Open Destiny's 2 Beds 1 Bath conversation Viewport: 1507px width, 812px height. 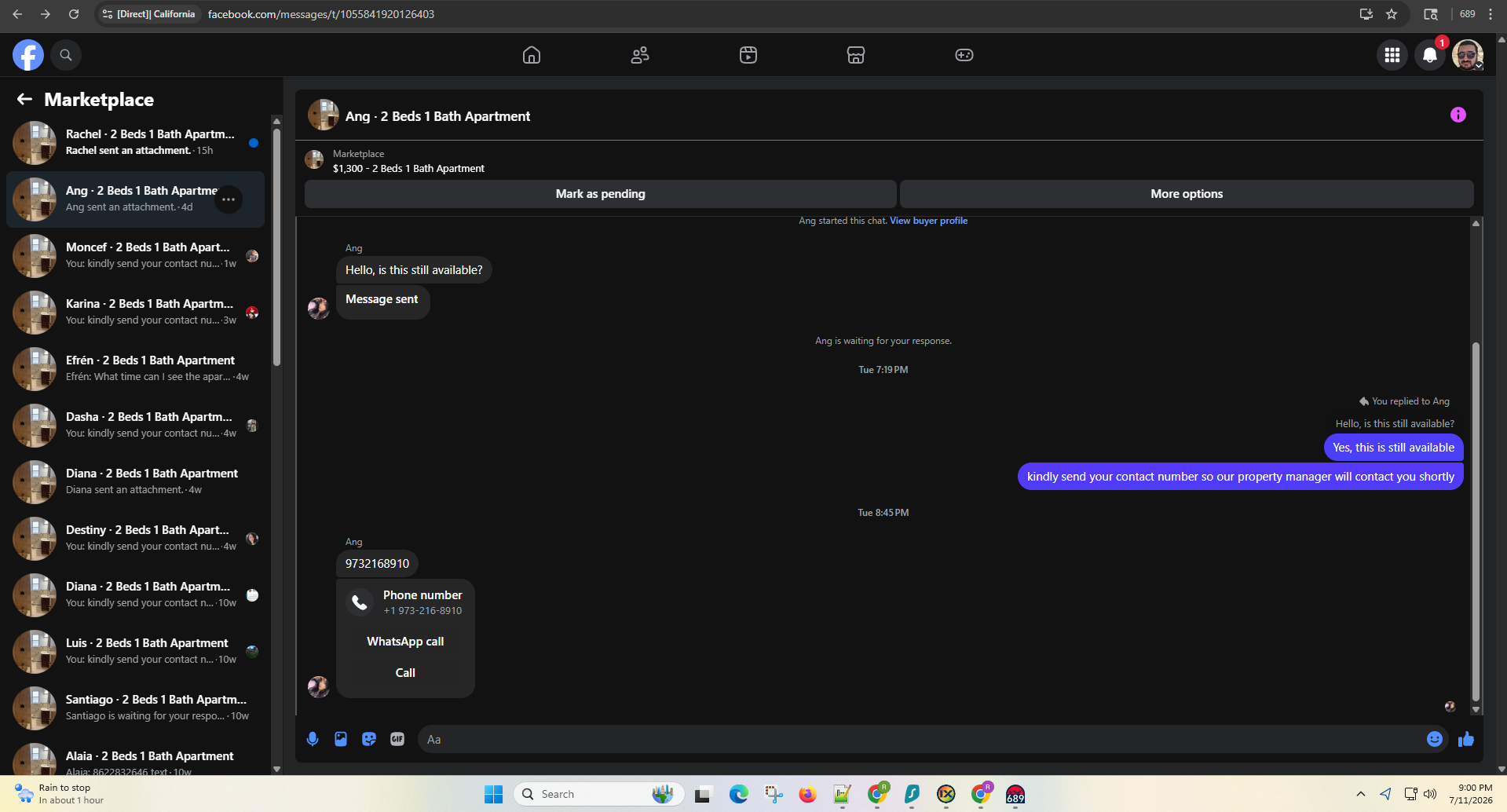tap(135, 539)
